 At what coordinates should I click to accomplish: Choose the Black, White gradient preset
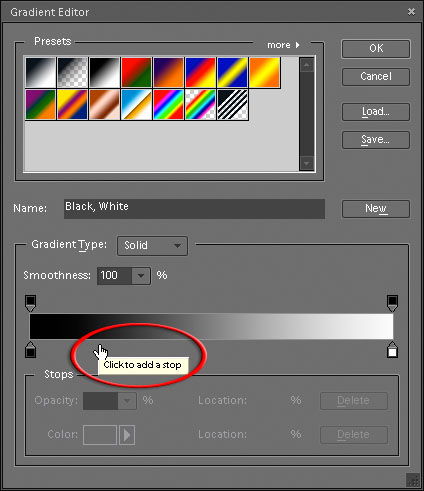tap(104, 73)
